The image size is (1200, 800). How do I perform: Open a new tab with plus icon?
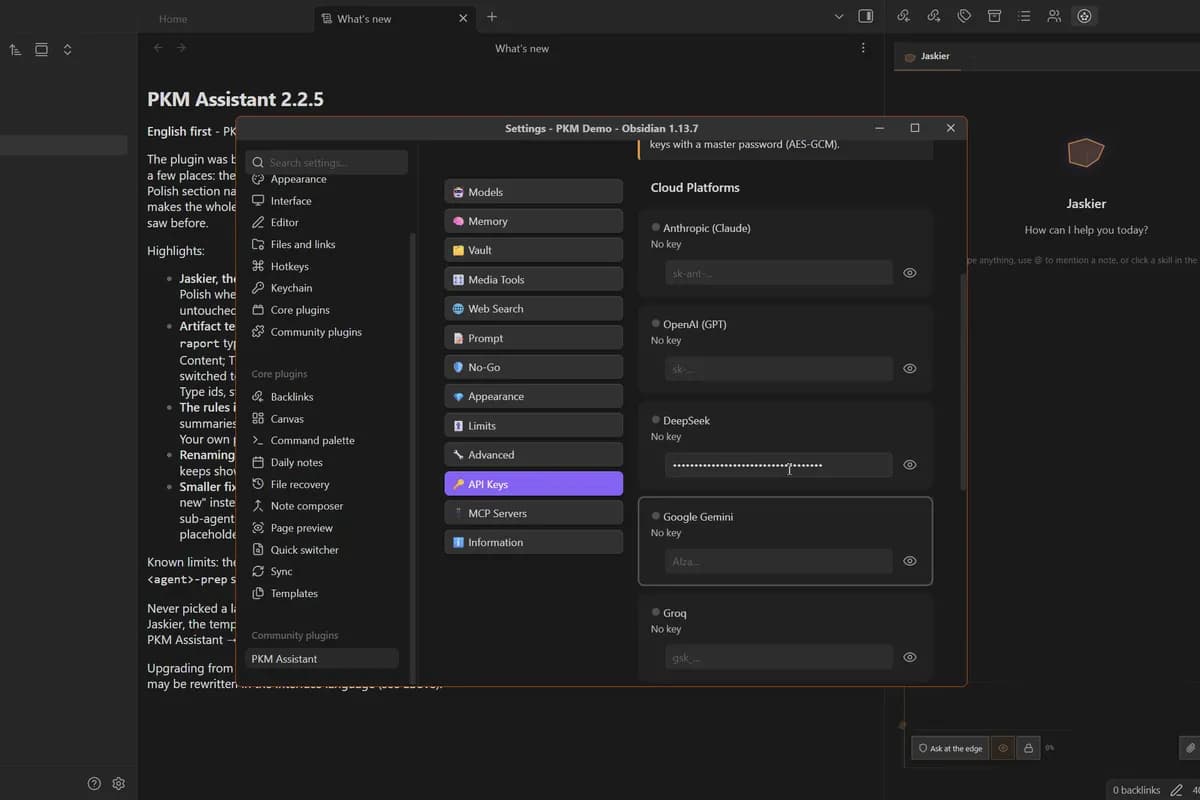(492, 17)
